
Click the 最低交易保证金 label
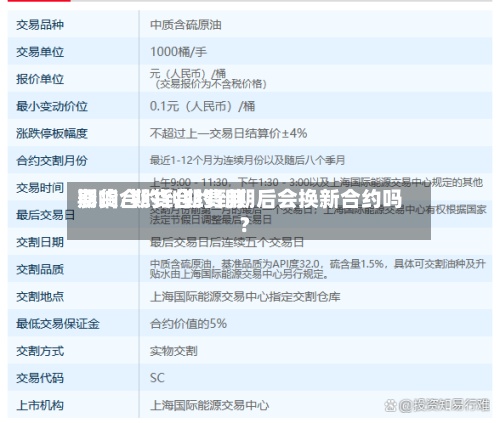[x=58, y=324]
